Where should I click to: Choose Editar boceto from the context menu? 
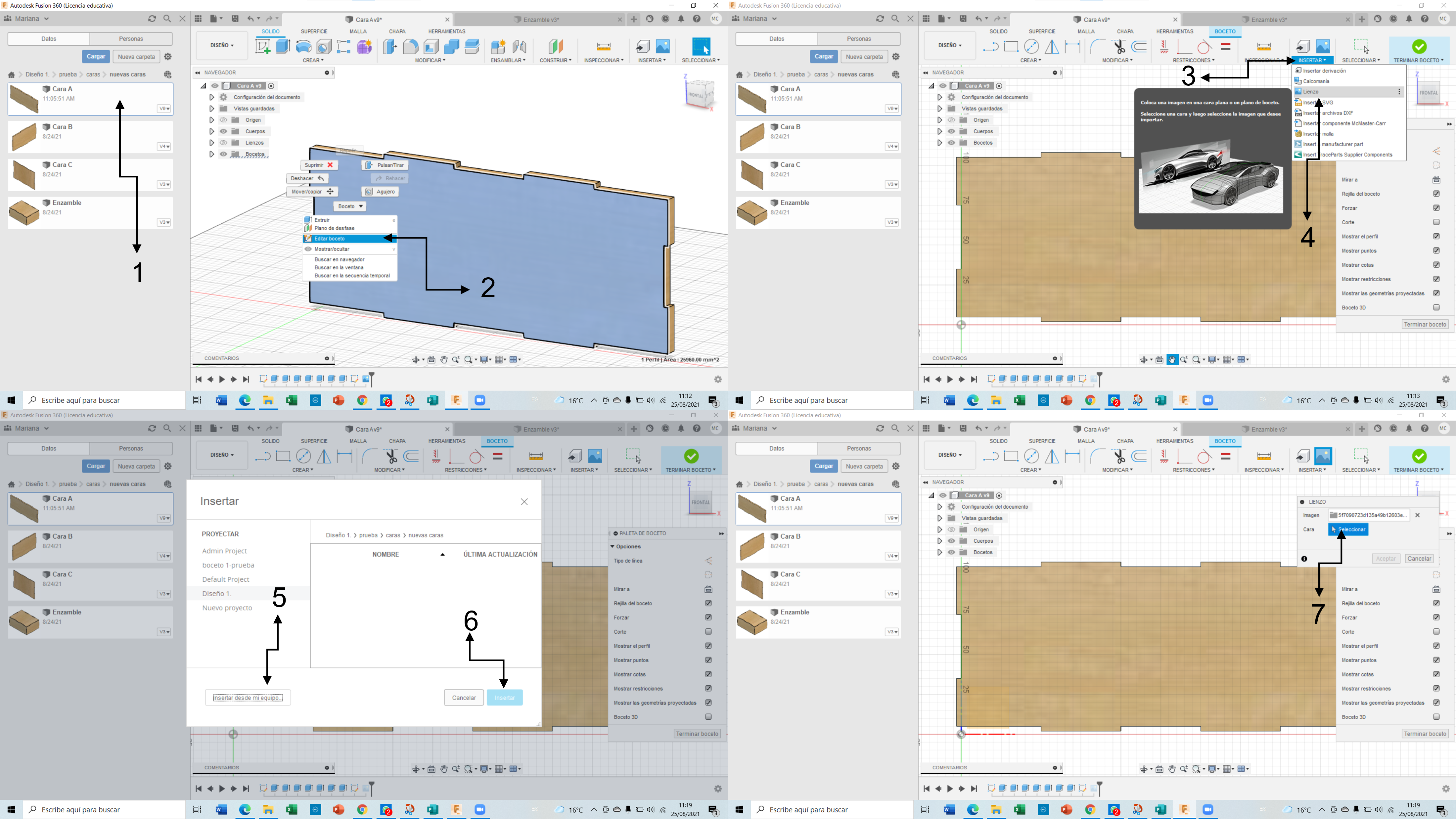330,239
